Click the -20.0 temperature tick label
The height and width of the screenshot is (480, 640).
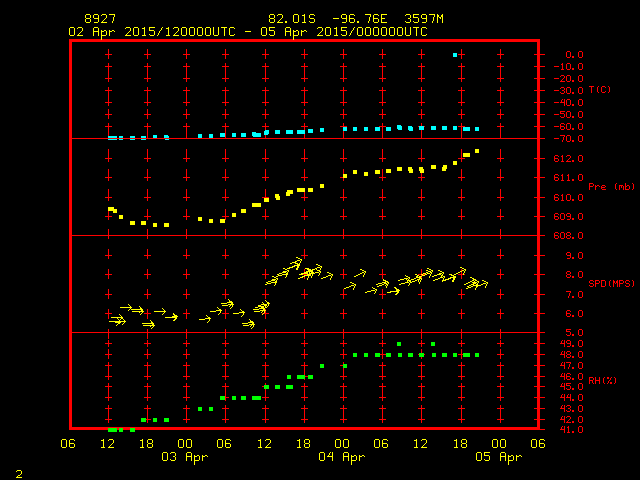(569, 78)
